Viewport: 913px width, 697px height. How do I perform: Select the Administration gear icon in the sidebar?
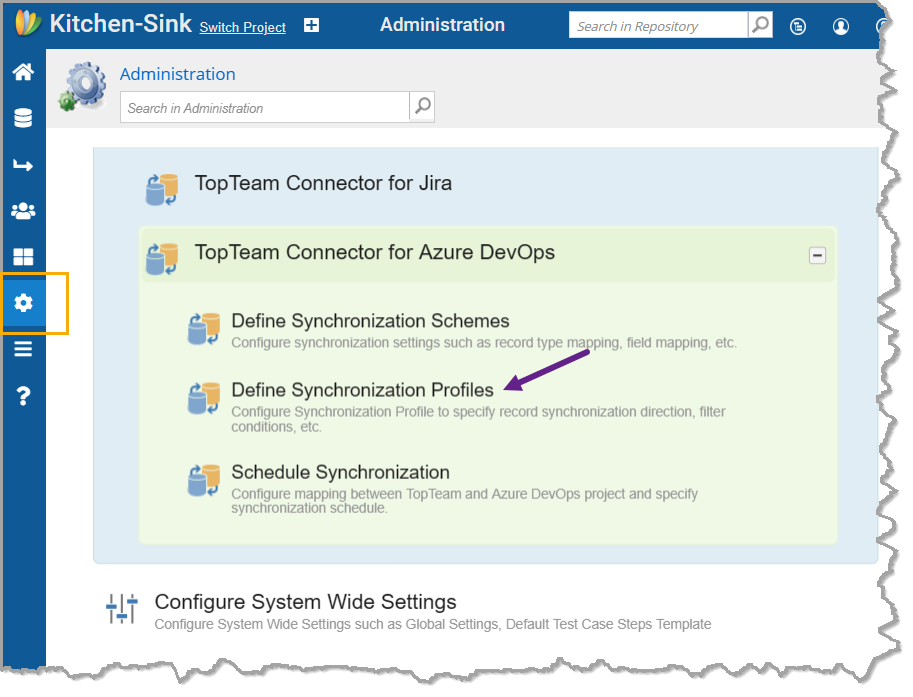tap(23, 303)
